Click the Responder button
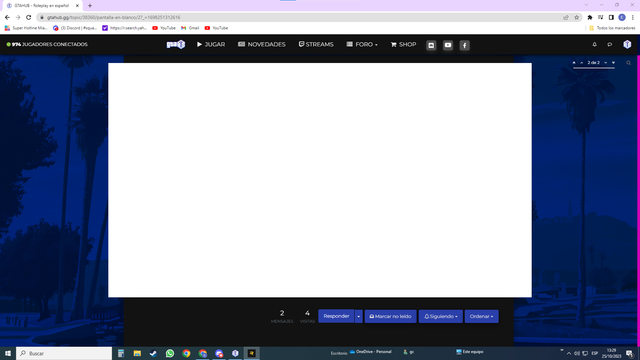 pos(336,316)
